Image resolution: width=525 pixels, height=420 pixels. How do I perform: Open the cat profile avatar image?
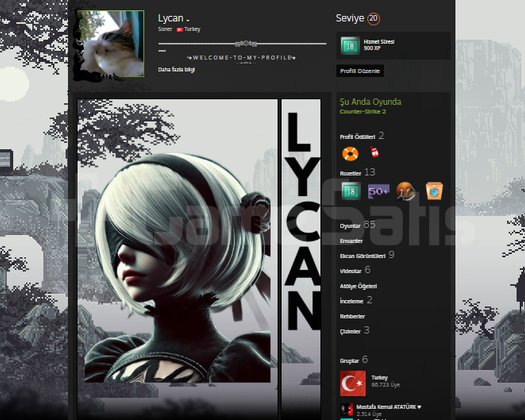111,44
